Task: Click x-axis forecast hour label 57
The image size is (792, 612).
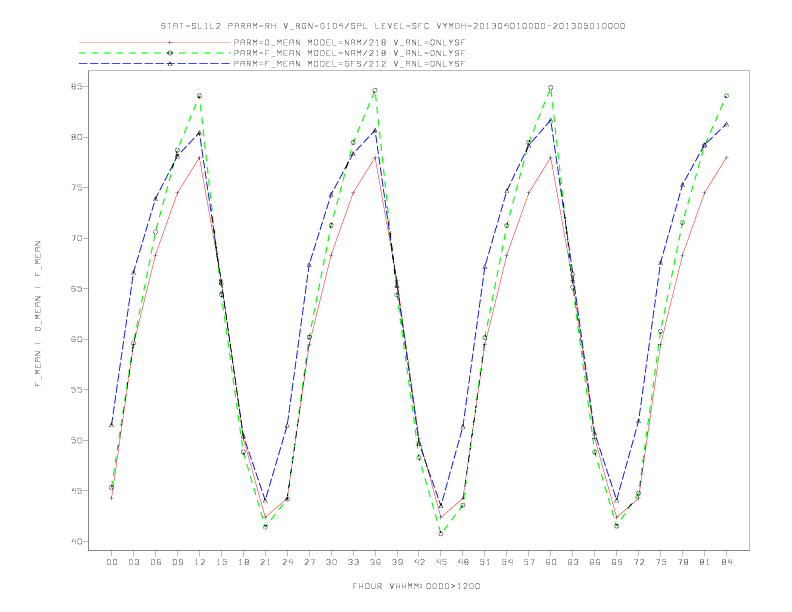Action: 529,562
